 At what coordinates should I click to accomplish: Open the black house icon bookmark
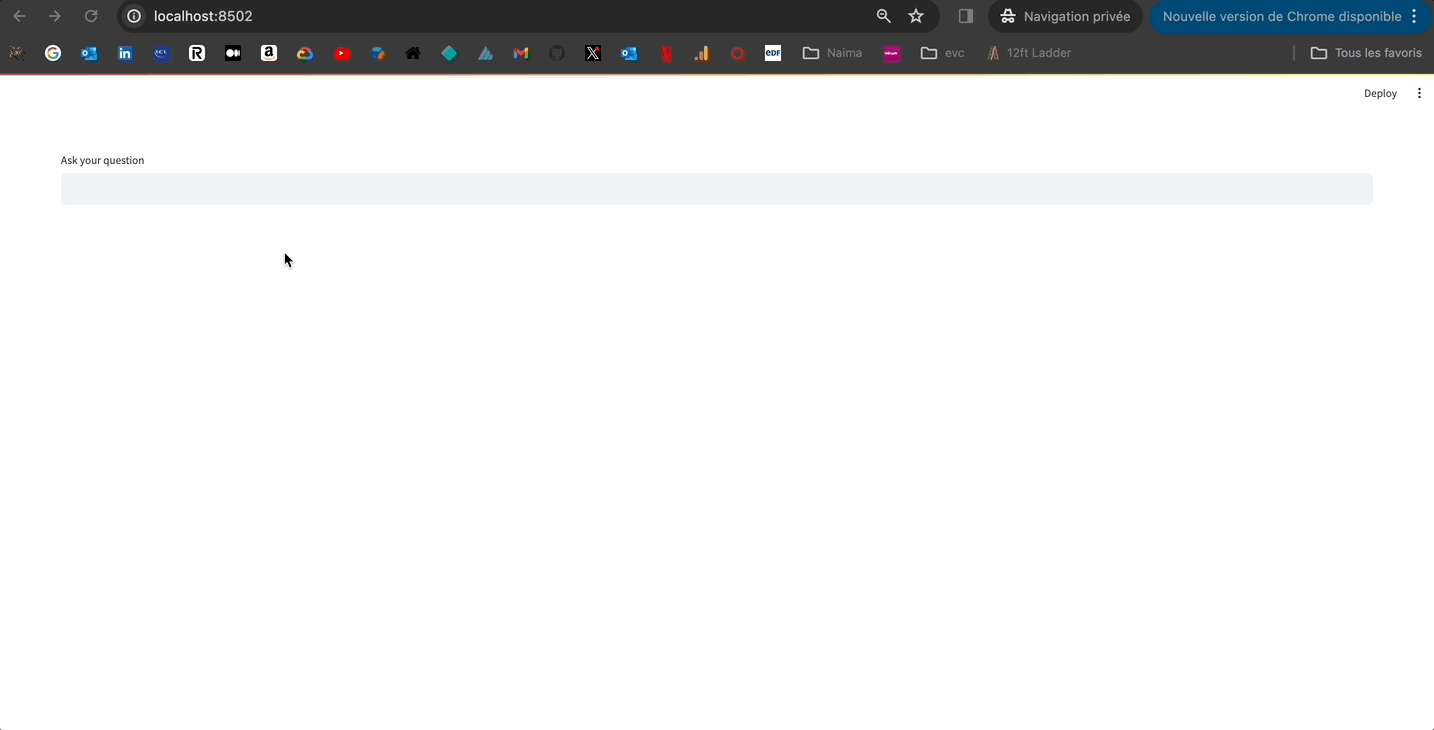413,53
